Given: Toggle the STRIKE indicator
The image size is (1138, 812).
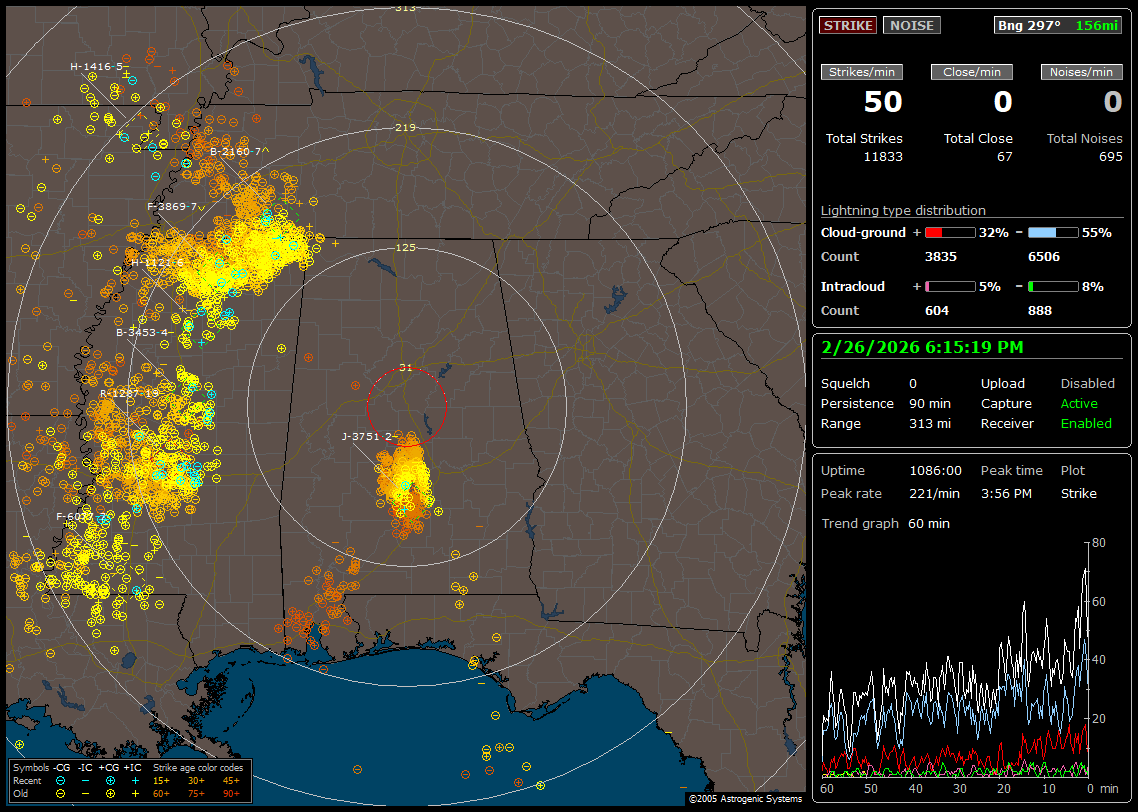Looking at the screenshot, I should point(848,25).
